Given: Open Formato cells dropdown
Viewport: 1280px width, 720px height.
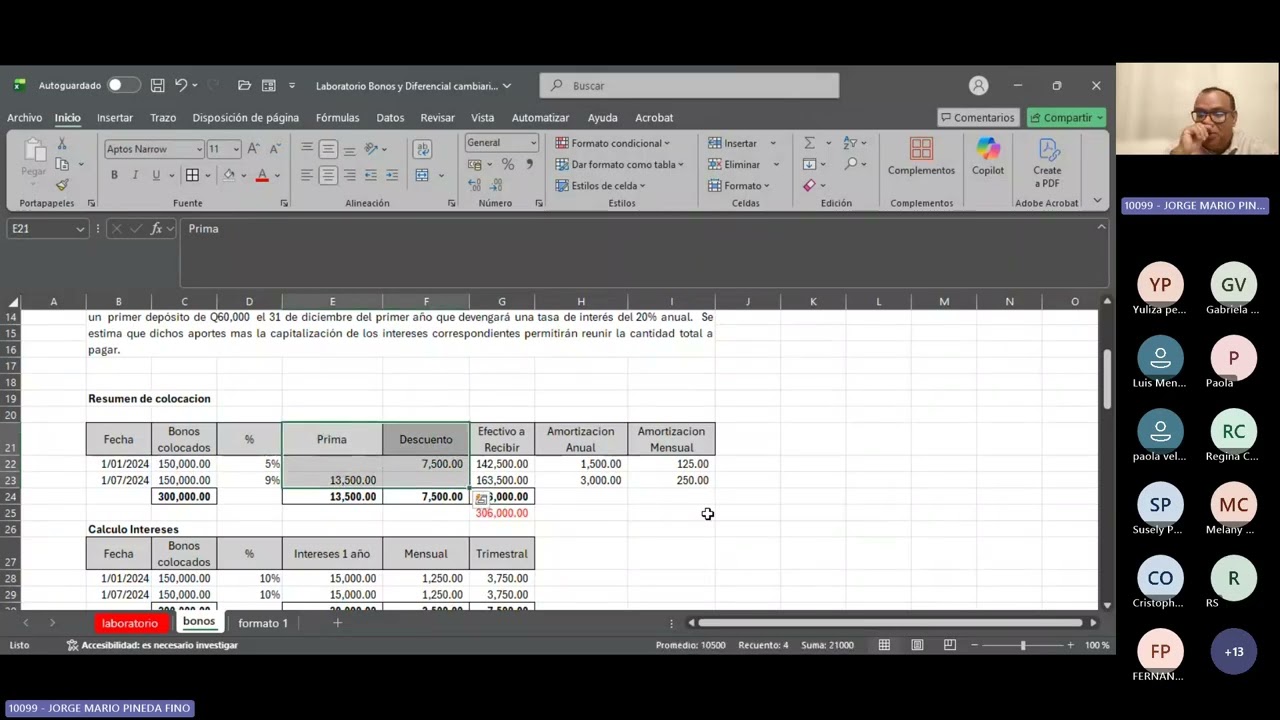Looking at the screenshot, I should click(739, 185).
